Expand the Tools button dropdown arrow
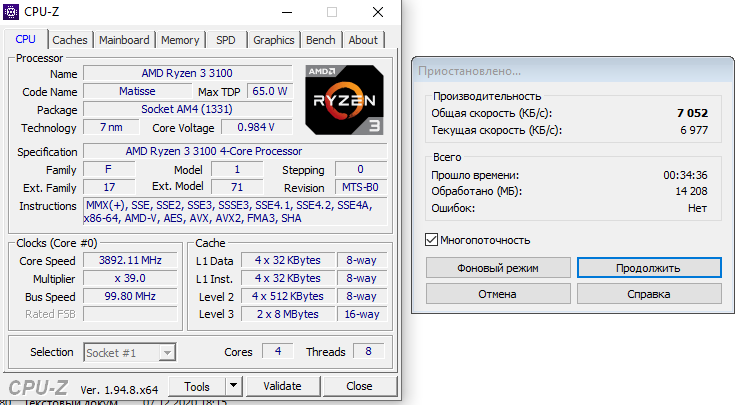736x405 pixels. [233, 386]
